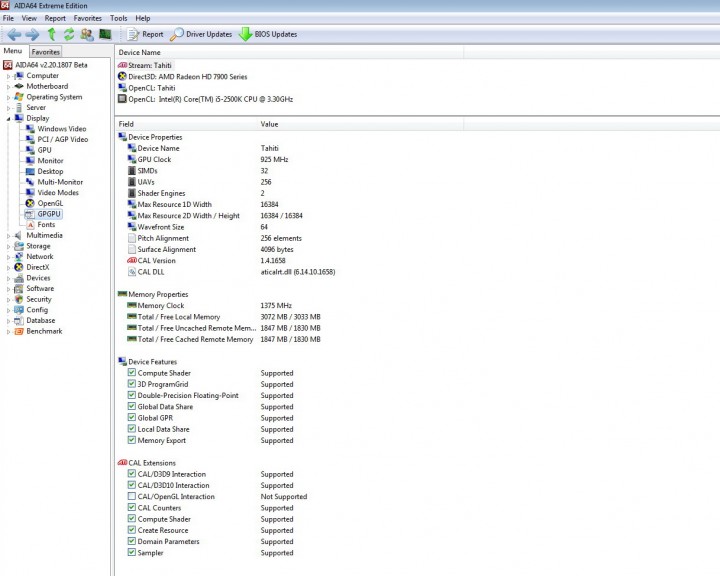
Task: Select Windows Video in the tree
Action: click(62, 129)
